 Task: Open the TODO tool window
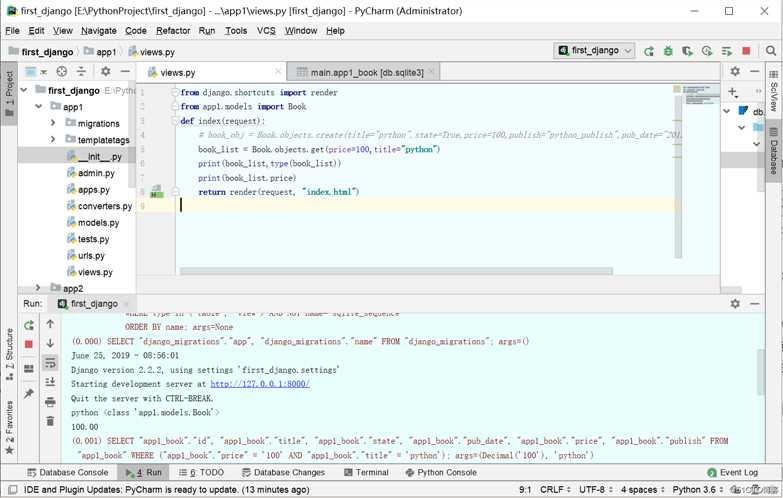click(x=202, y=472)
